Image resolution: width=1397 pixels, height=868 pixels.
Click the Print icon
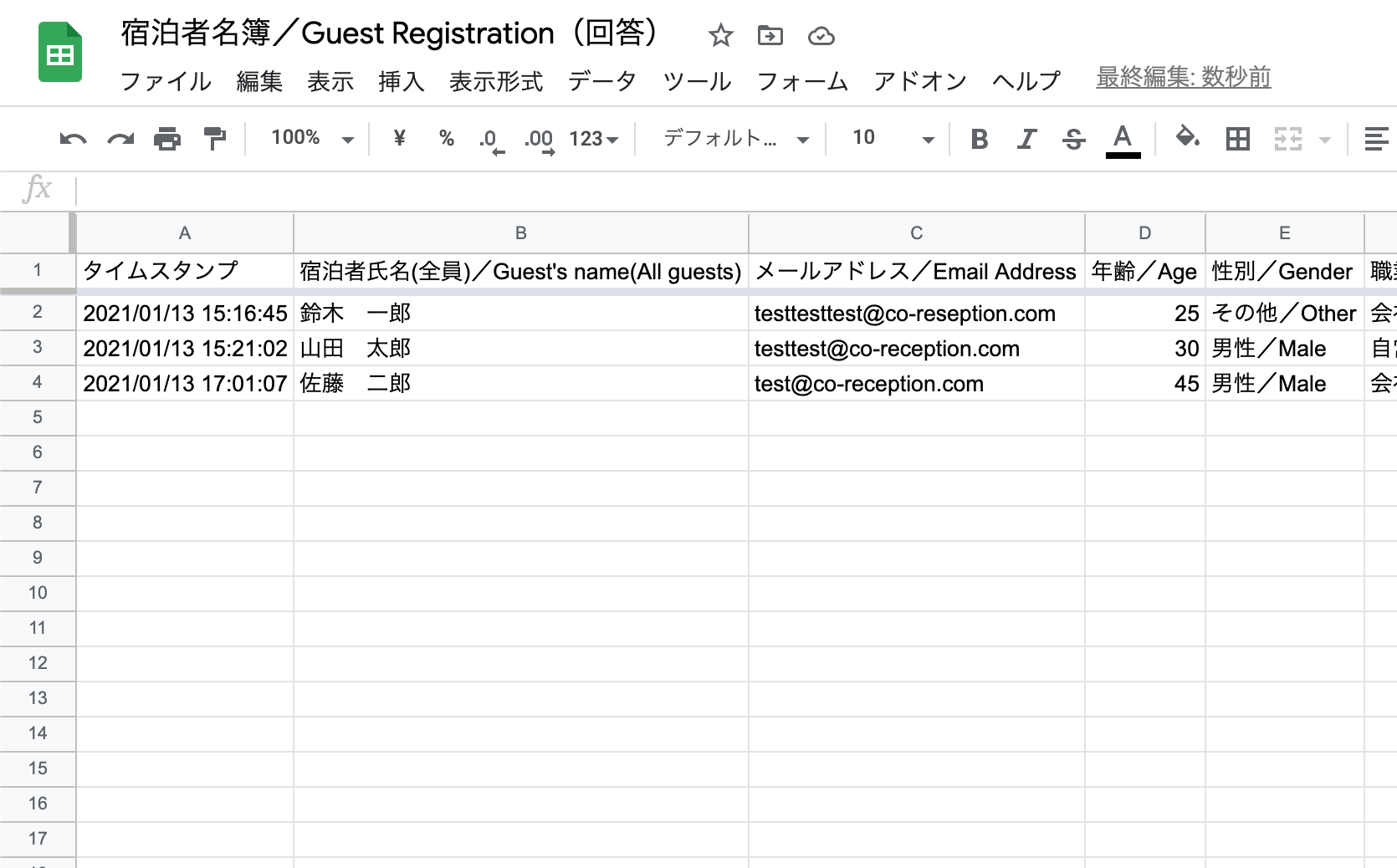point(167,139)
